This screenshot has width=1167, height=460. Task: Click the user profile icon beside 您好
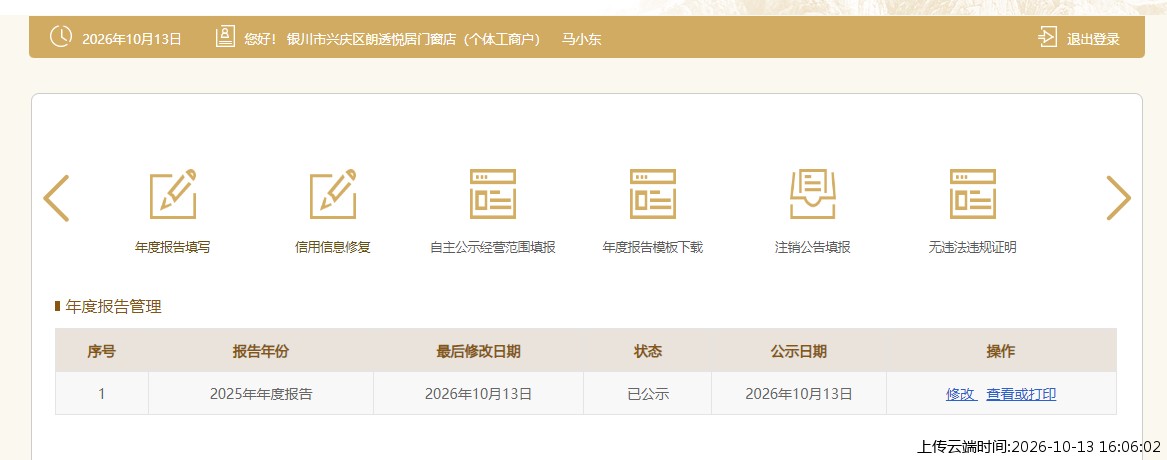click(x=225, y=36)
